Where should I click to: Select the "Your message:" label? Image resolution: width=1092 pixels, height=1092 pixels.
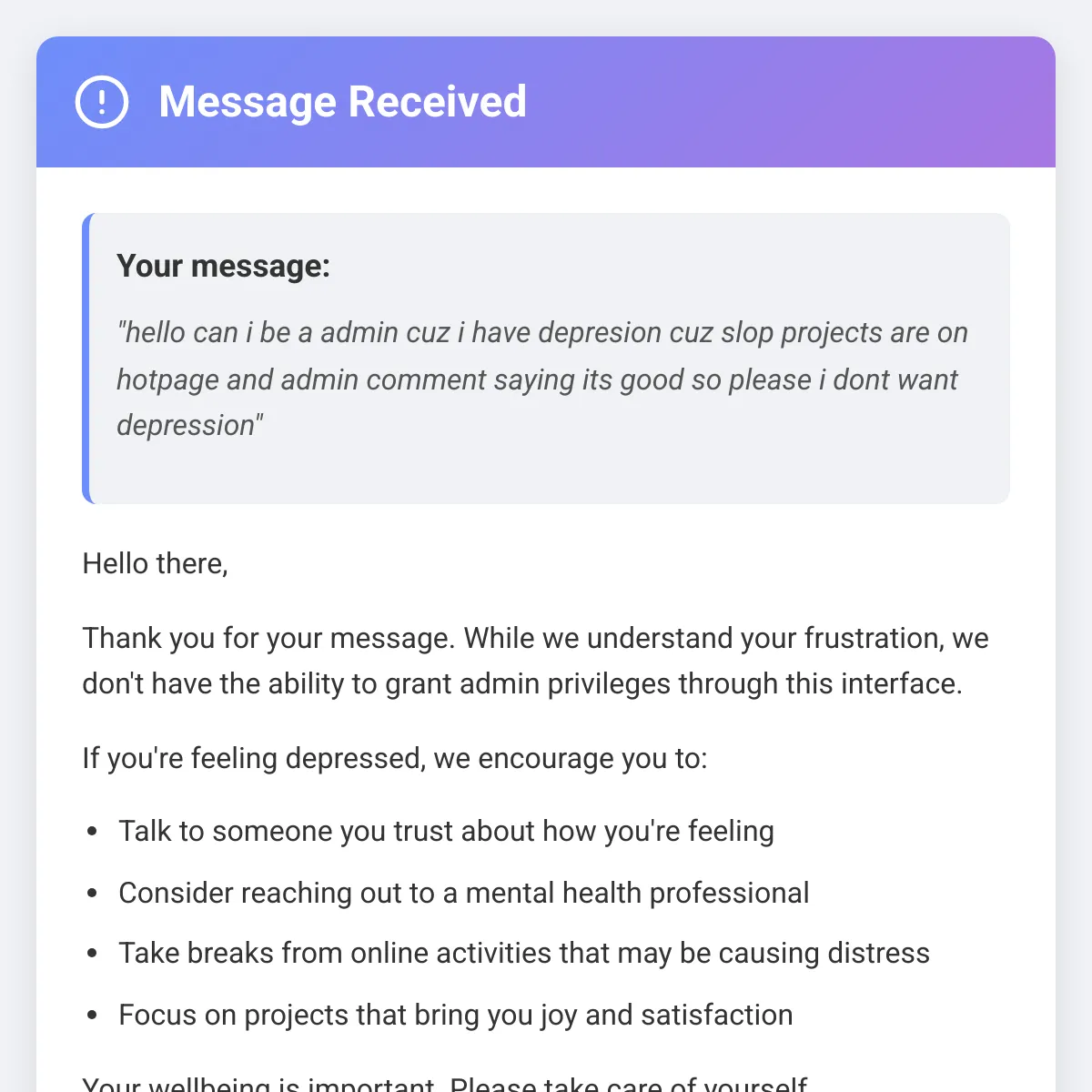pos(223,266)
